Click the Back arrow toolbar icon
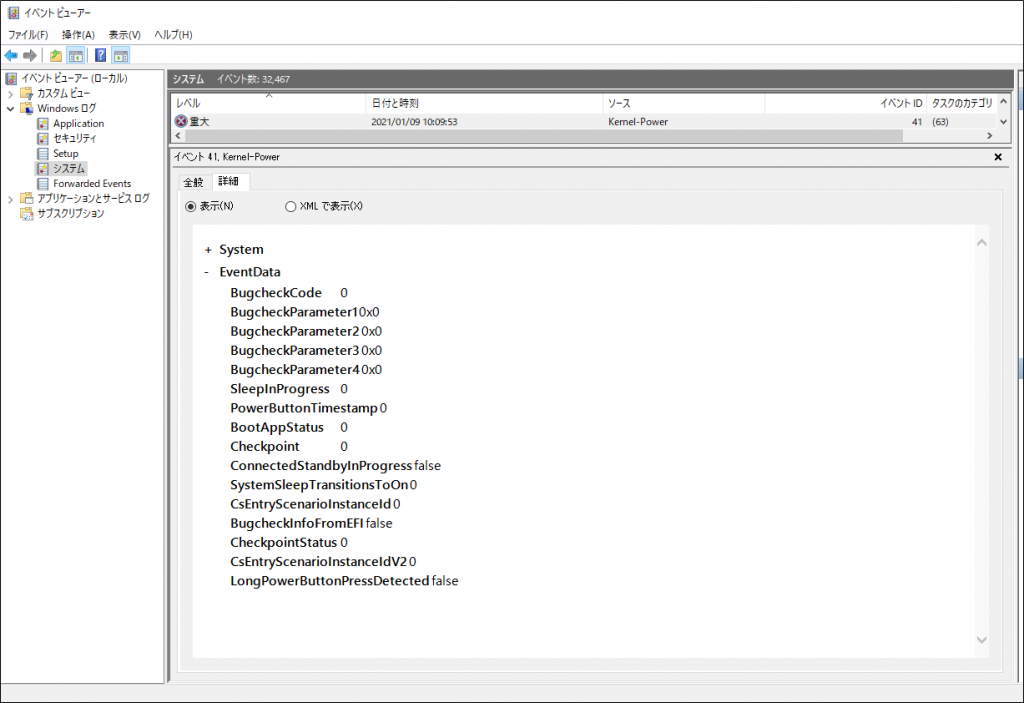Screen dimensions: 1024x703 pyautogui.click(x=10, y=56)
